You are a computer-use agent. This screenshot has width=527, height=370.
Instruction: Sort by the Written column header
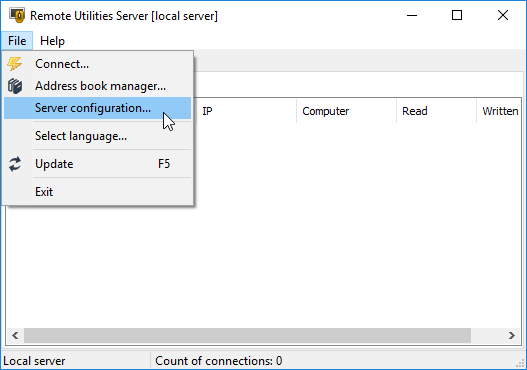tap(500, 111)
